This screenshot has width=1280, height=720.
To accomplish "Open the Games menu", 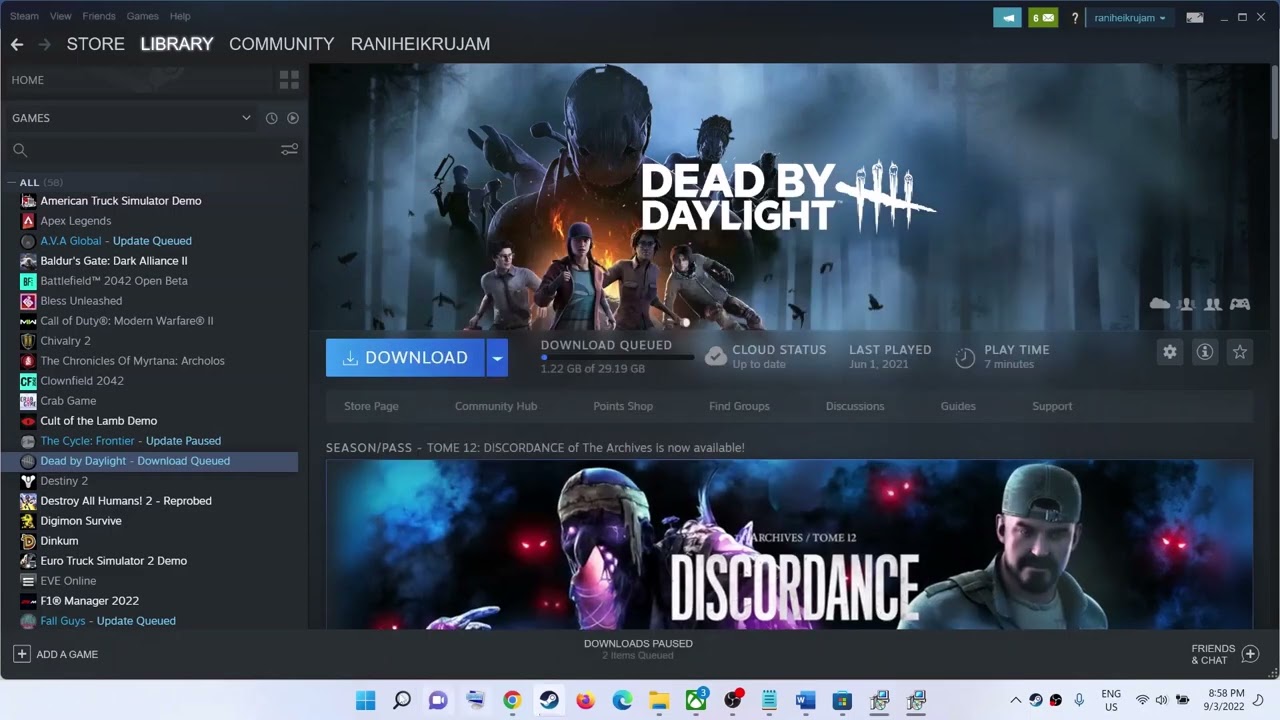I will click(143, 16).
